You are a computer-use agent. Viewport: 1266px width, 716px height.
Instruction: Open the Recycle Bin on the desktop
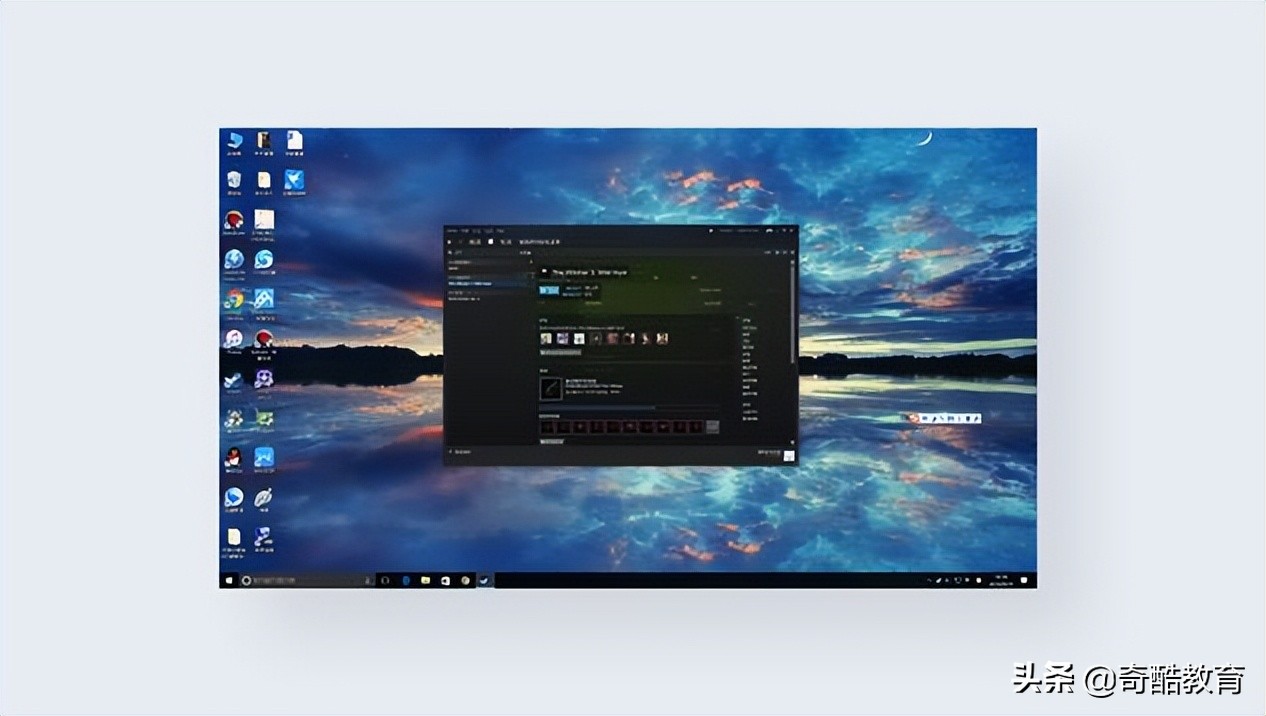[x=234, y=180]
